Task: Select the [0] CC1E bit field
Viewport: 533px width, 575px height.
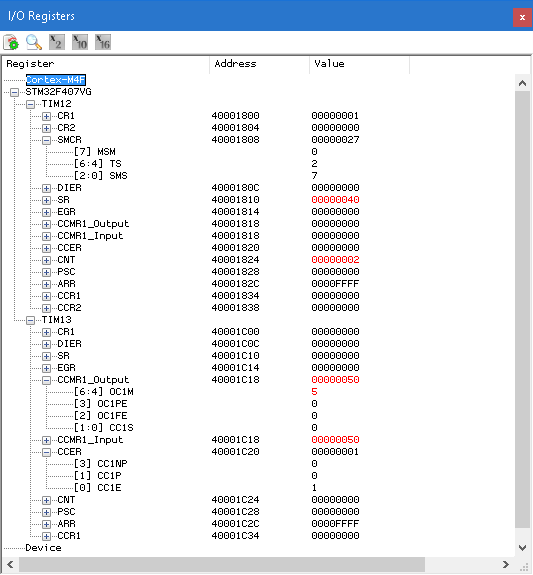Action: pos(98,488)
